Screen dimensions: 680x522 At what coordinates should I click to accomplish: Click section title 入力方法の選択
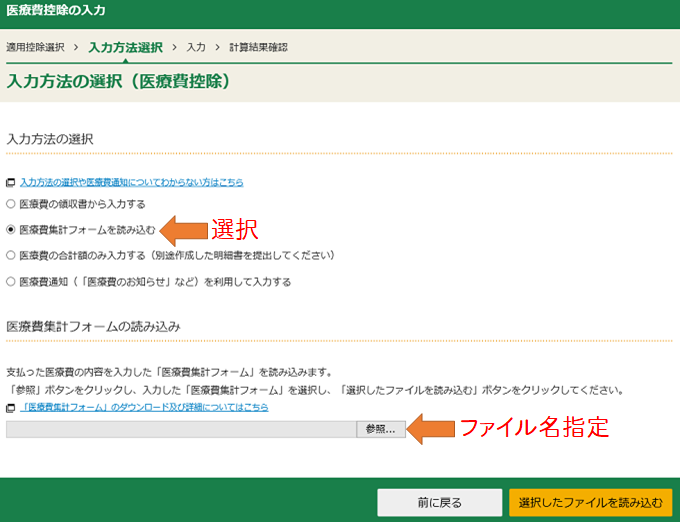coord(50,139)
